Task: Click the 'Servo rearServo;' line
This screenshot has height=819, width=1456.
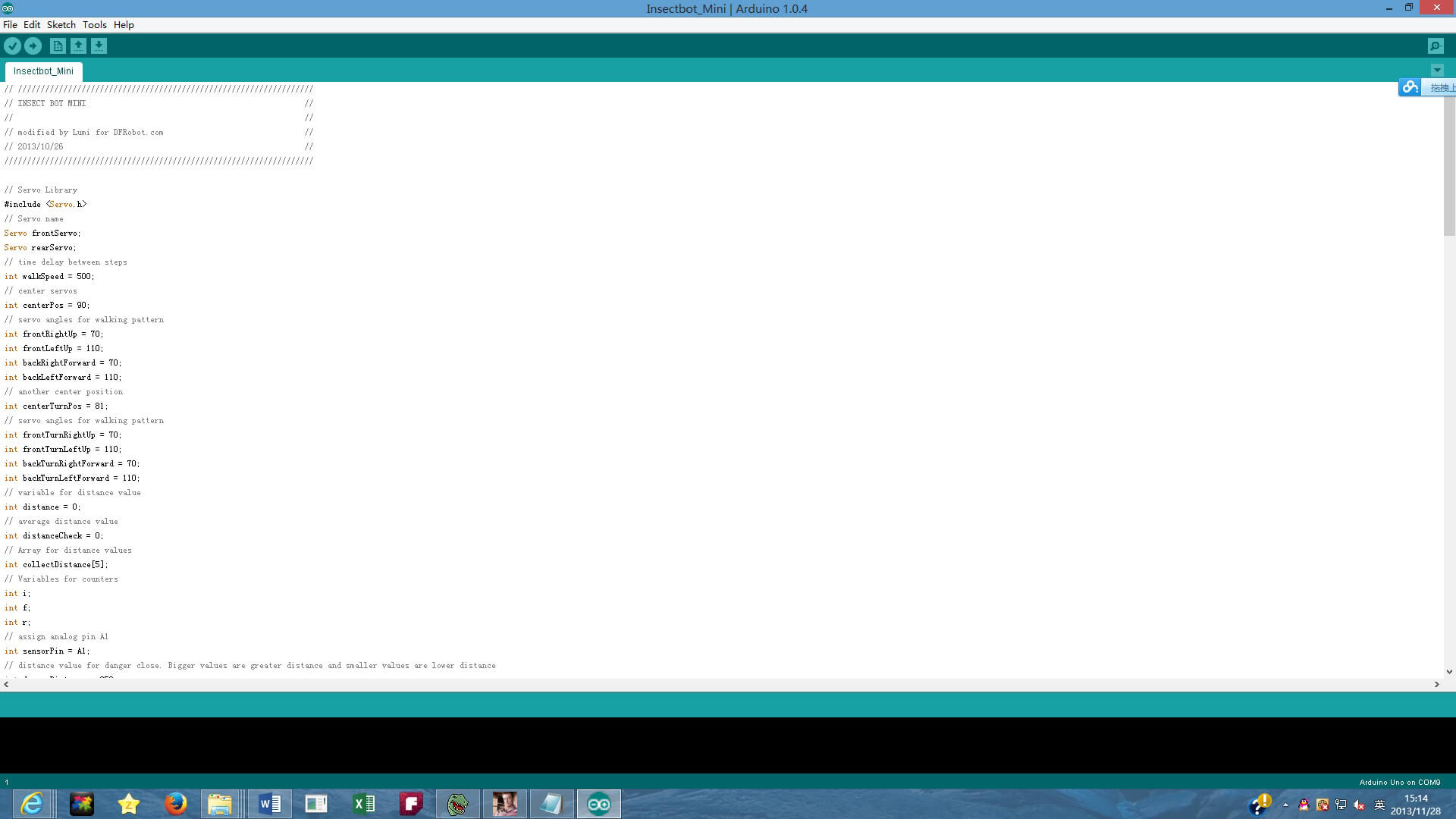Action: tap(40, 248)
